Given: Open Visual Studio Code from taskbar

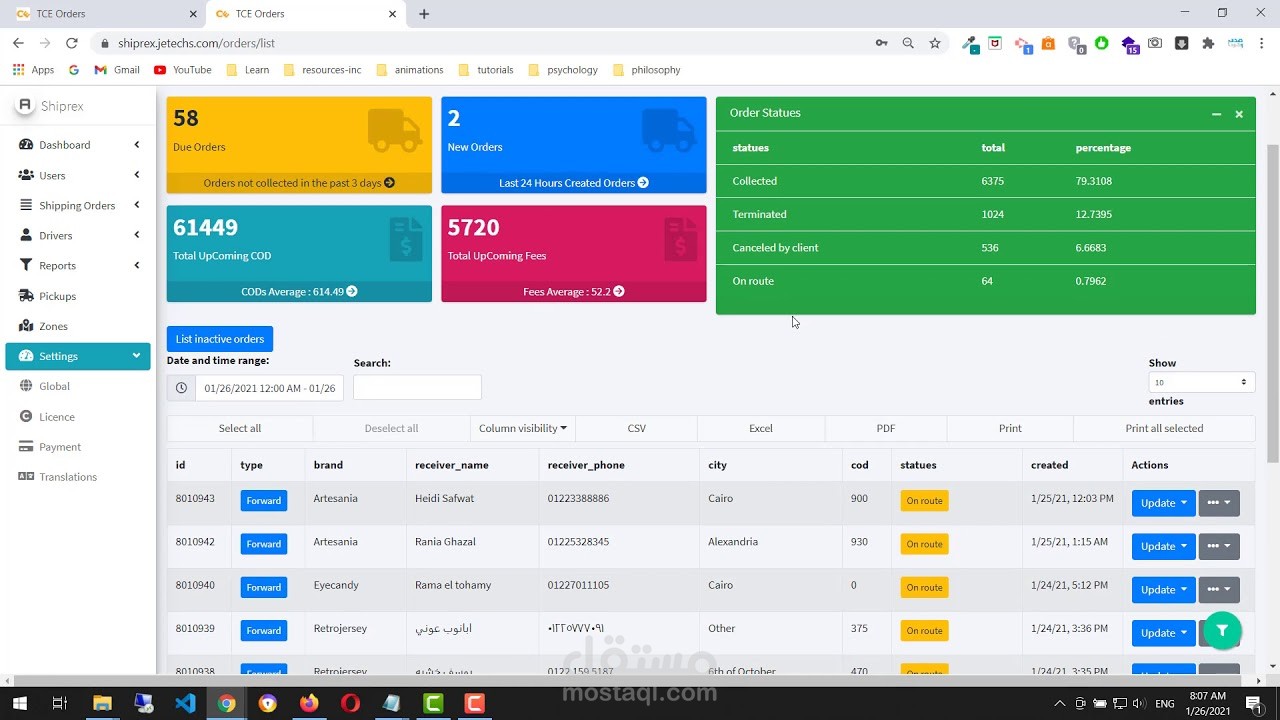Looking at the screenshot, I should point(186,703).
